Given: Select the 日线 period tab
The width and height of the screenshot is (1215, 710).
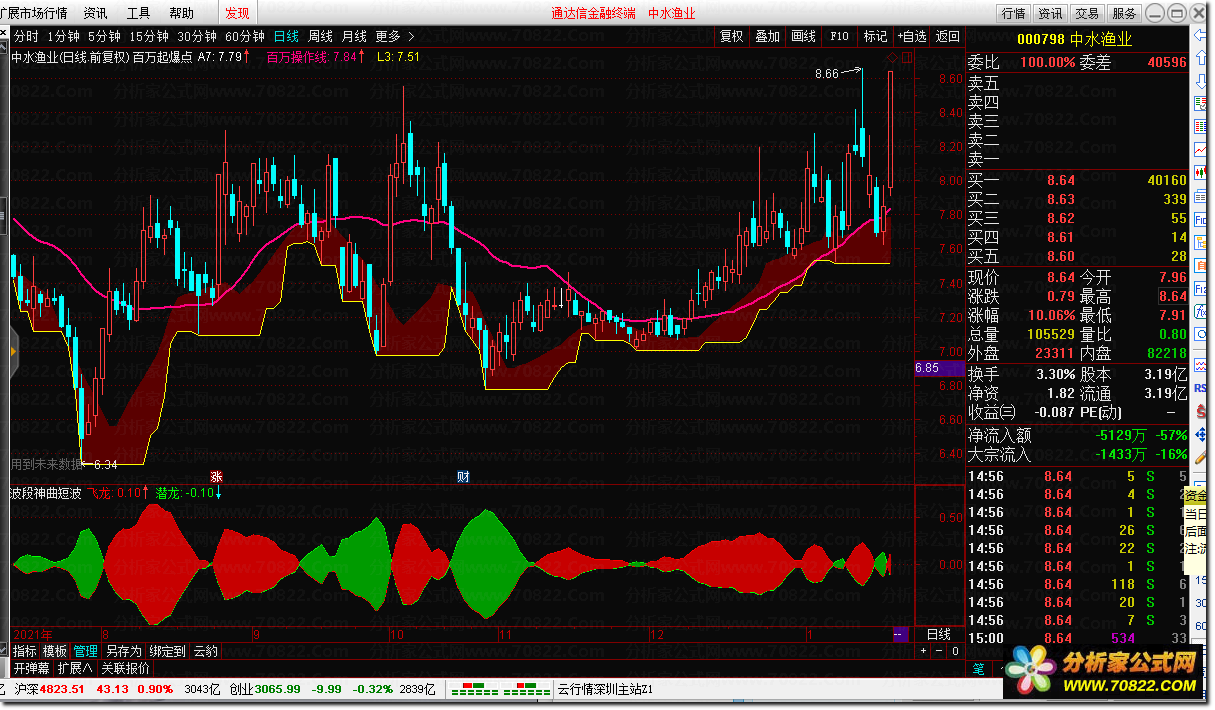Looking at the screenshot, I should [x=286, y=36].
